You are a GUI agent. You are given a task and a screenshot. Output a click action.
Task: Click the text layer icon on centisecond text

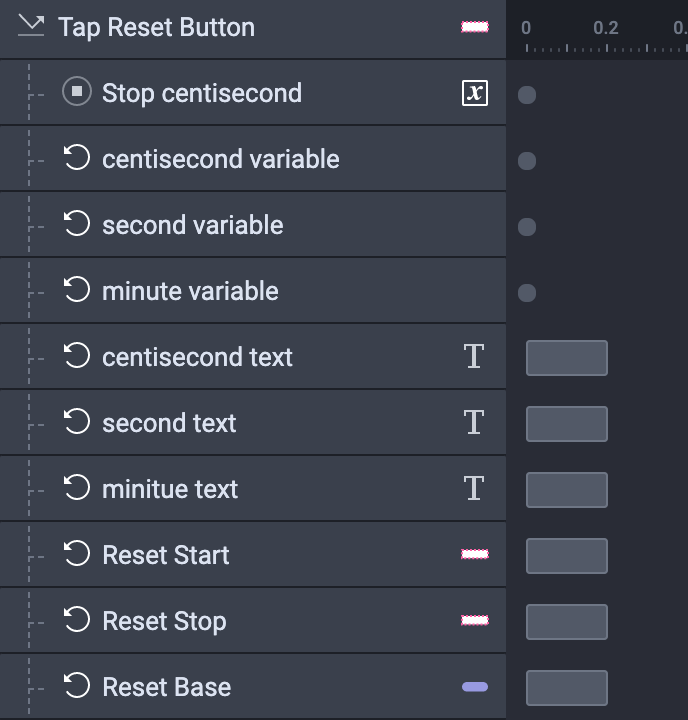(474, 357)
